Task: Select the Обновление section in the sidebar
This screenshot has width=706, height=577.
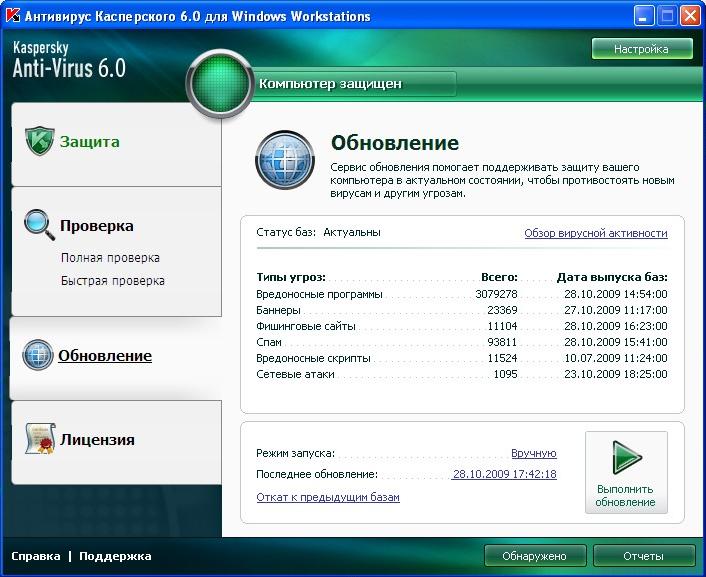Action: coord(105,355)
